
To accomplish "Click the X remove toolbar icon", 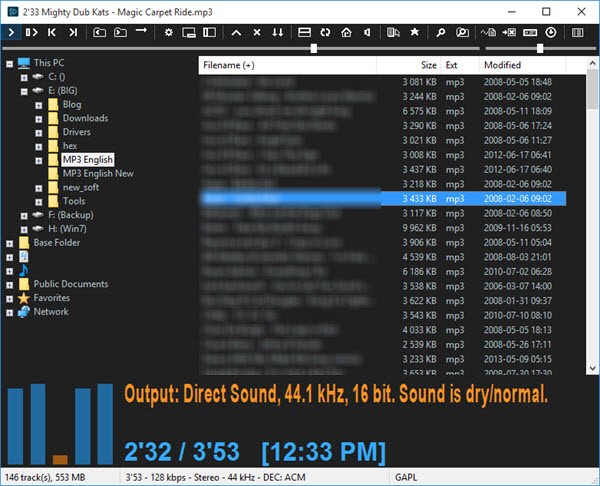I will 257,33.
